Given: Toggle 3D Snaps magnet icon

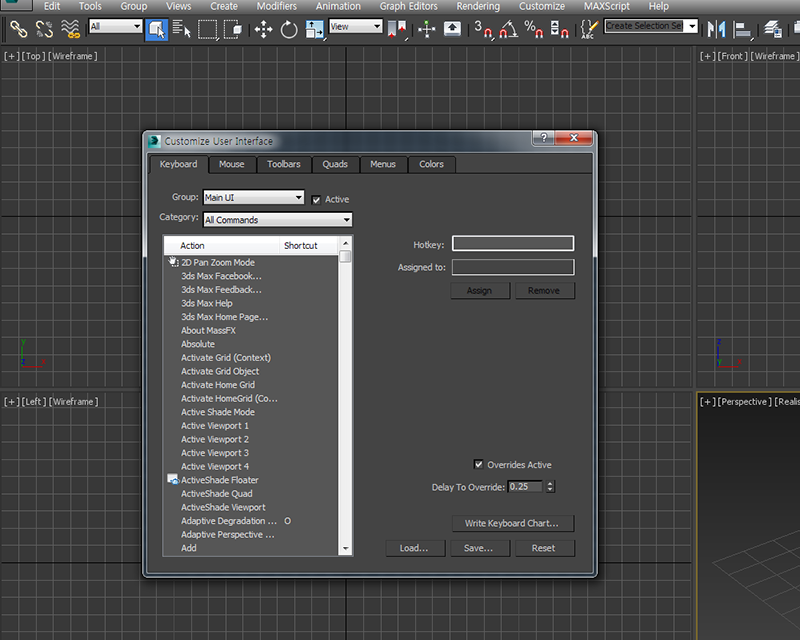Looking at the screenshot, I should 483,29.
